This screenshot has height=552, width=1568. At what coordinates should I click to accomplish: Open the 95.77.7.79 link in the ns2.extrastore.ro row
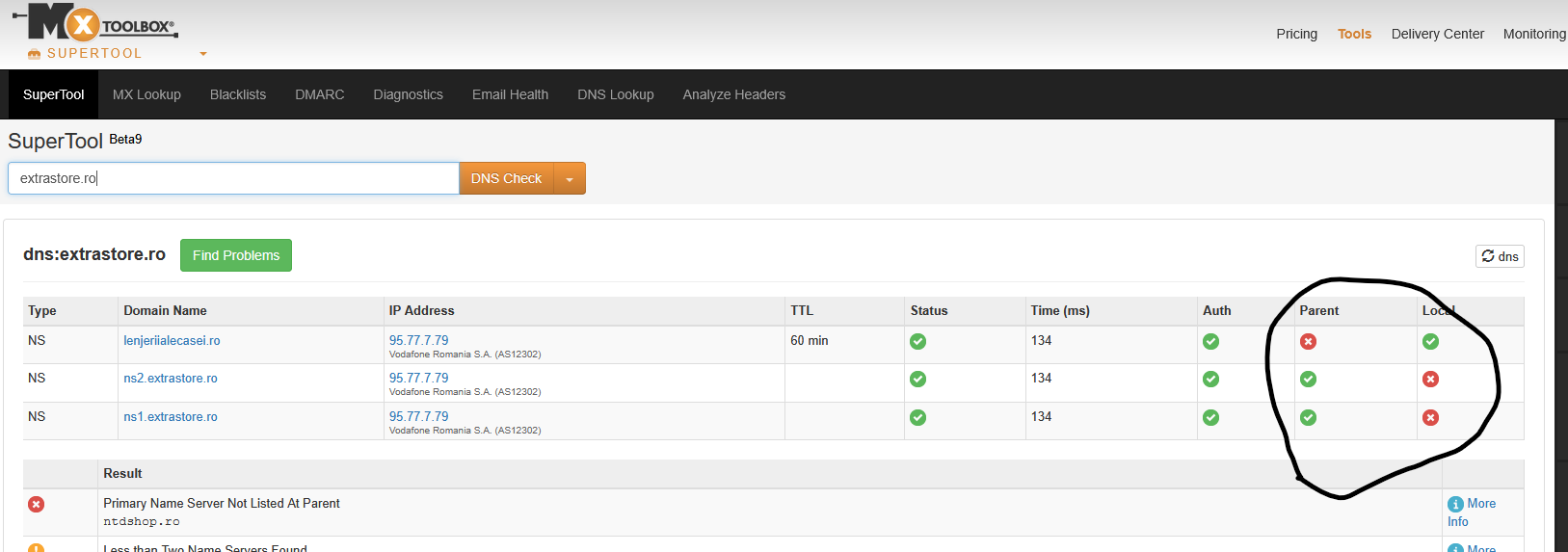coord(418,378)
